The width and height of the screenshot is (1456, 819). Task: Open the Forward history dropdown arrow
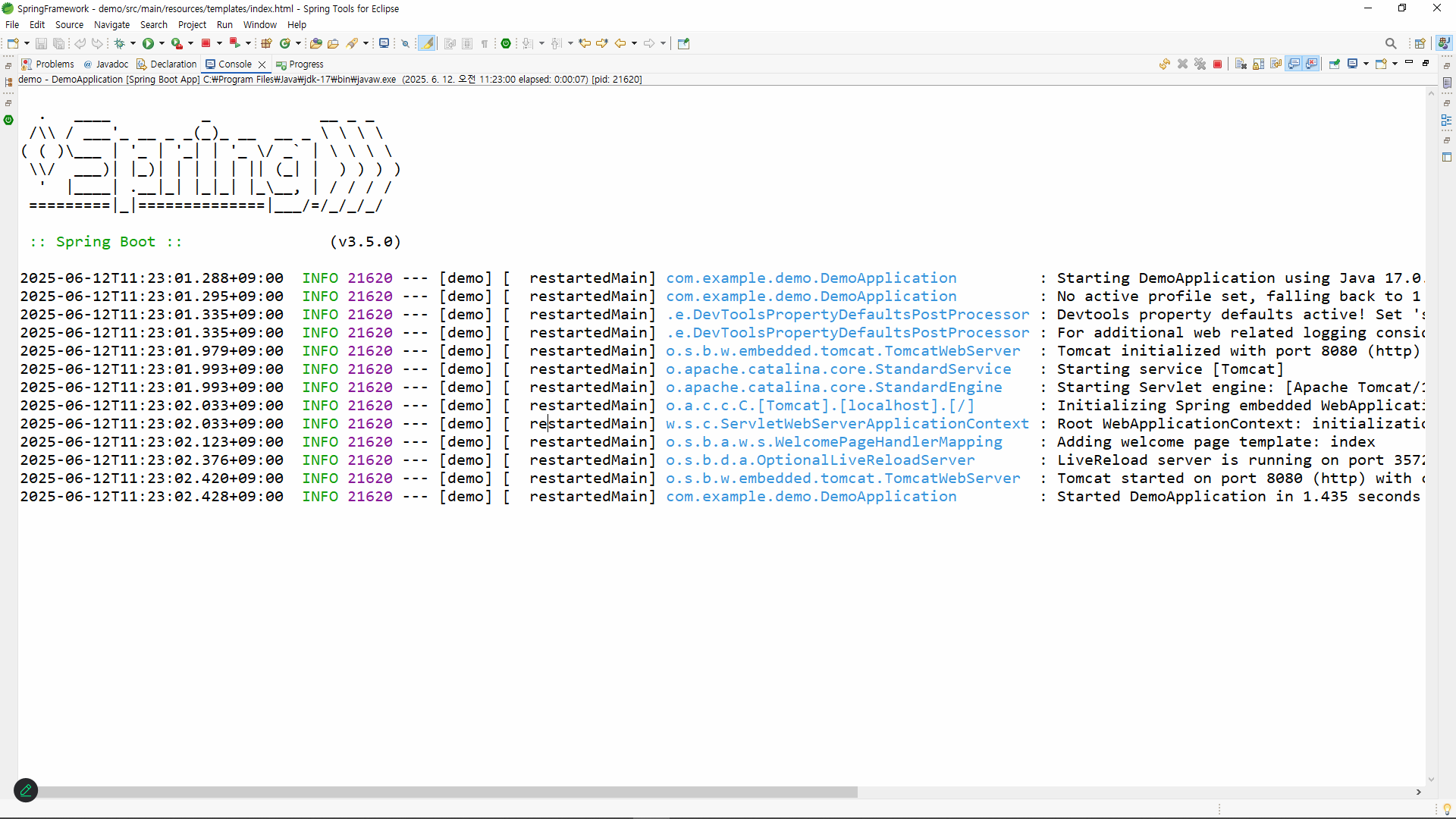click(x=663, y=43)
